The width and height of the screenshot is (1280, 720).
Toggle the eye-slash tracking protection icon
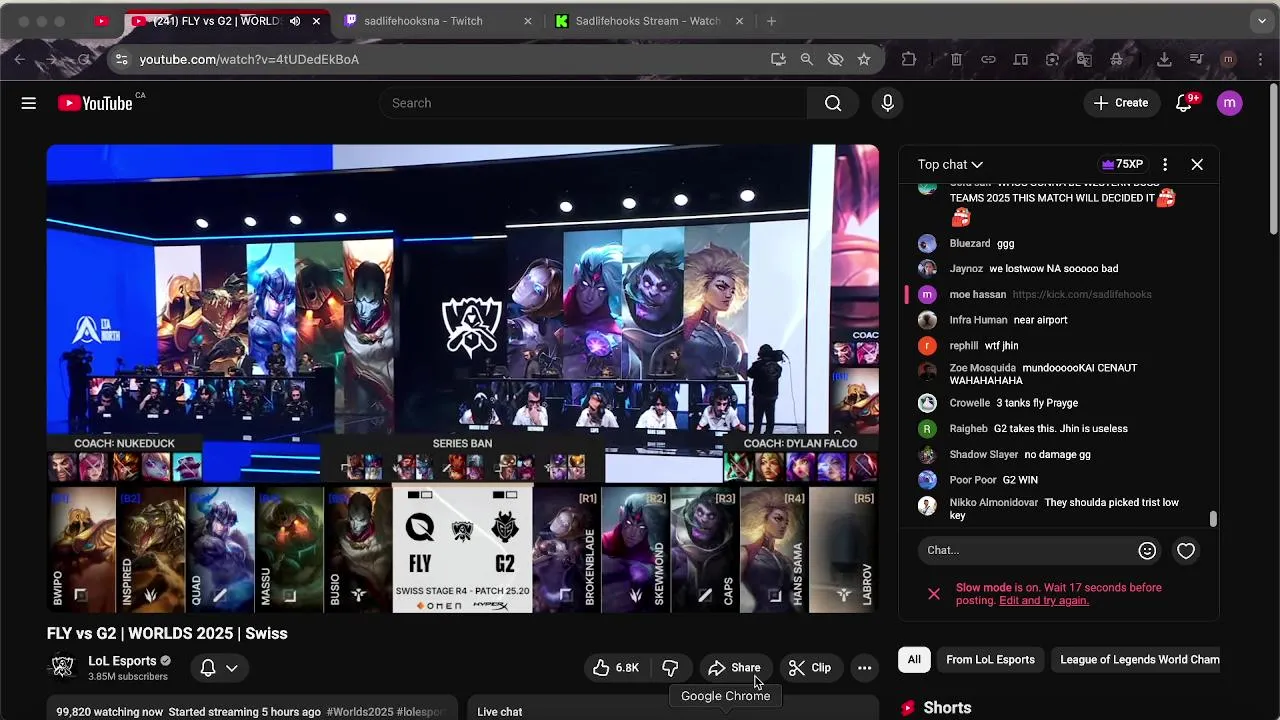tap(835, 60)
